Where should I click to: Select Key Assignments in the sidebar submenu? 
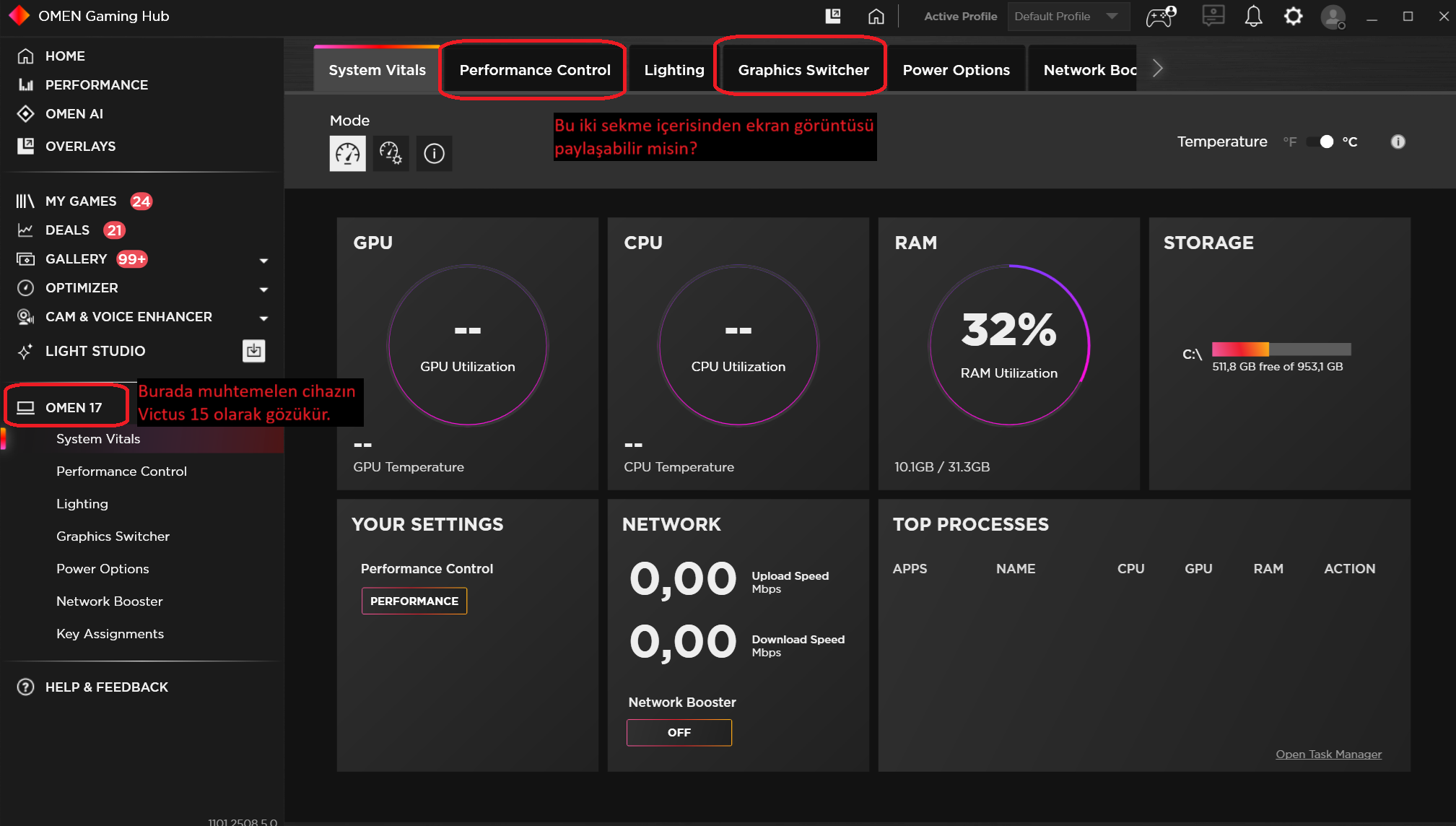pos(110,633)
